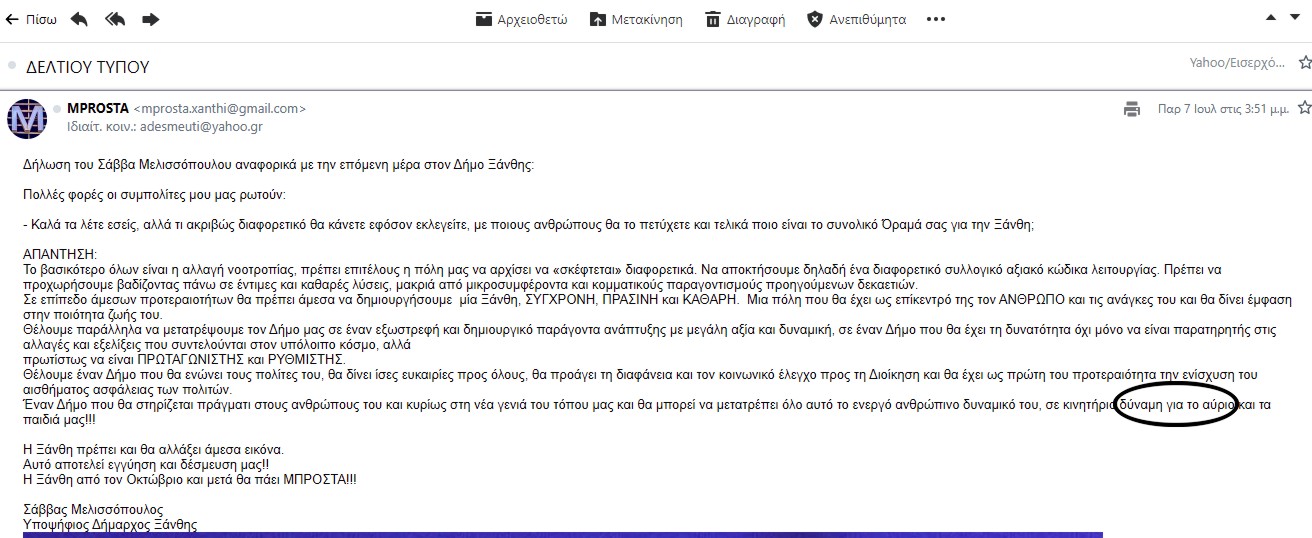The height and width of the screenshot is (538, 1312).
Task: Mark as spam with Ανεπιθύμητα
Action: tap(856, 19)
